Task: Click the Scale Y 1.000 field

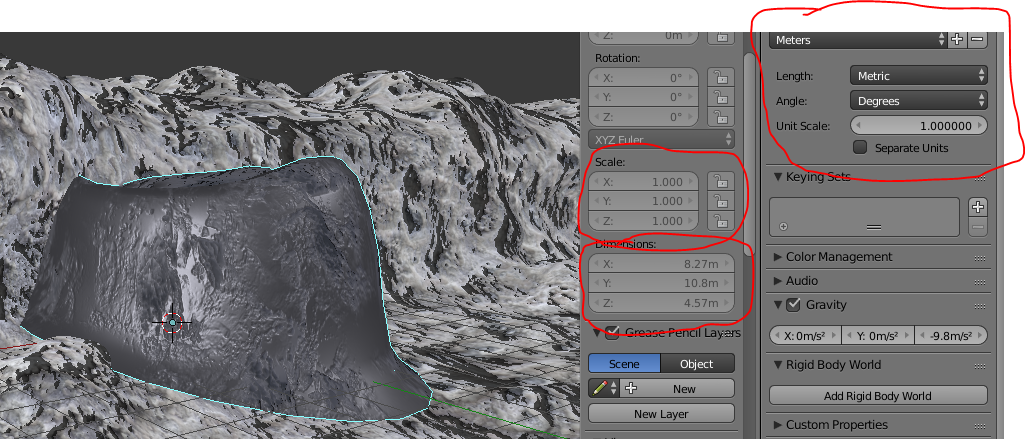Action: tap(644, 201)
